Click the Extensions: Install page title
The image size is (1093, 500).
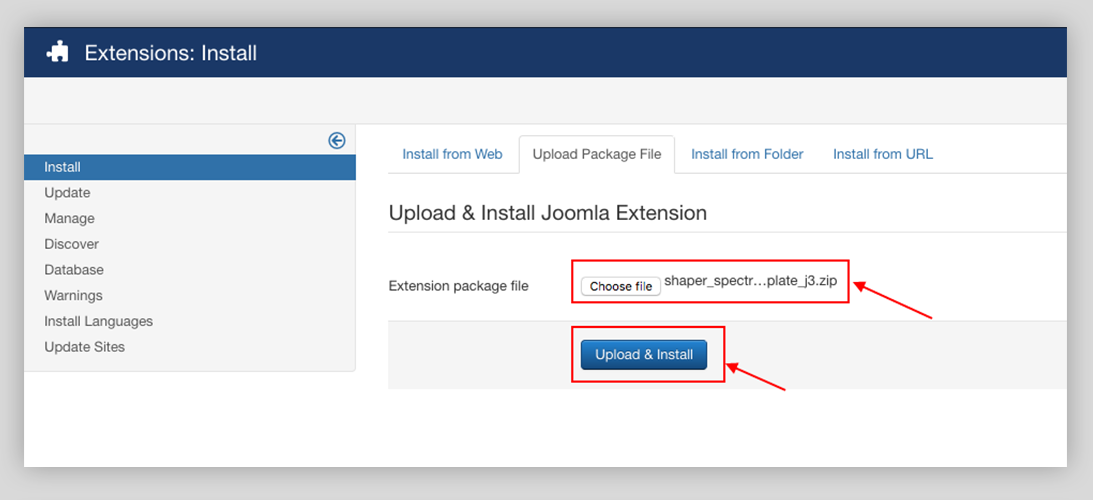pos(171,53)
